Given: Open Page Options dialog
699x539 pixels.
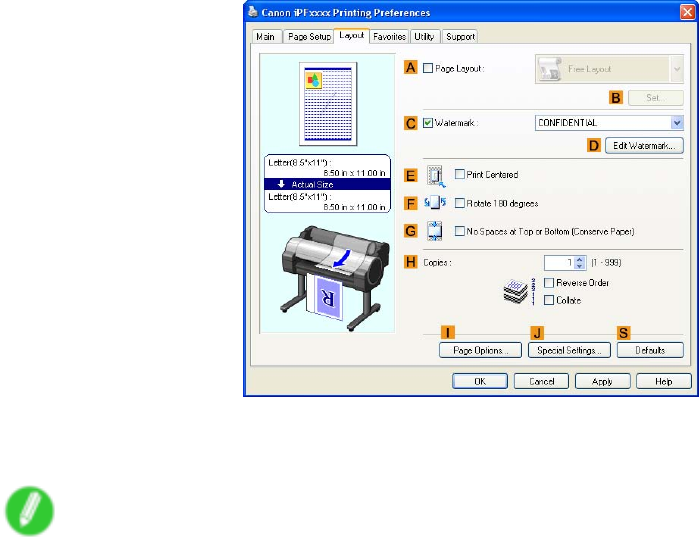Looking at the screenshot, I should point(480,350).
